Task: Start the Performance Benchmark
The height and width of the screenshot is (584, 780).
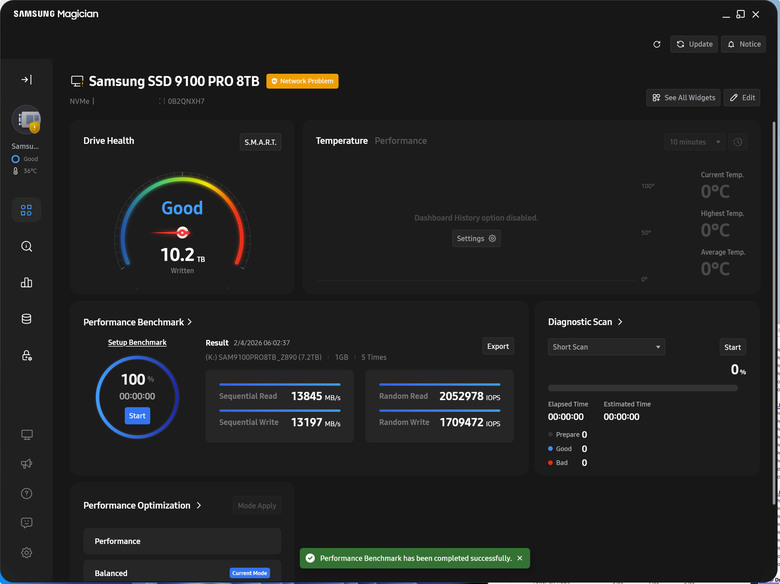Action: pyautogui.click(x=137, y=416)
